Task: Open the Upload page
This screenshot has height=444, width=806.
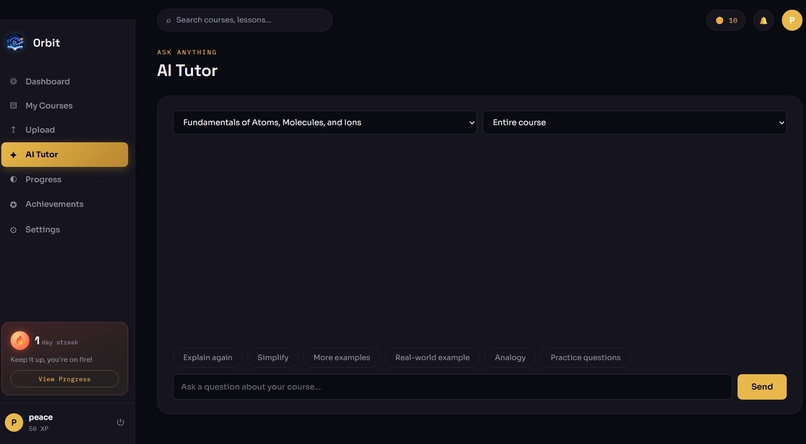Action: [65, 130]
